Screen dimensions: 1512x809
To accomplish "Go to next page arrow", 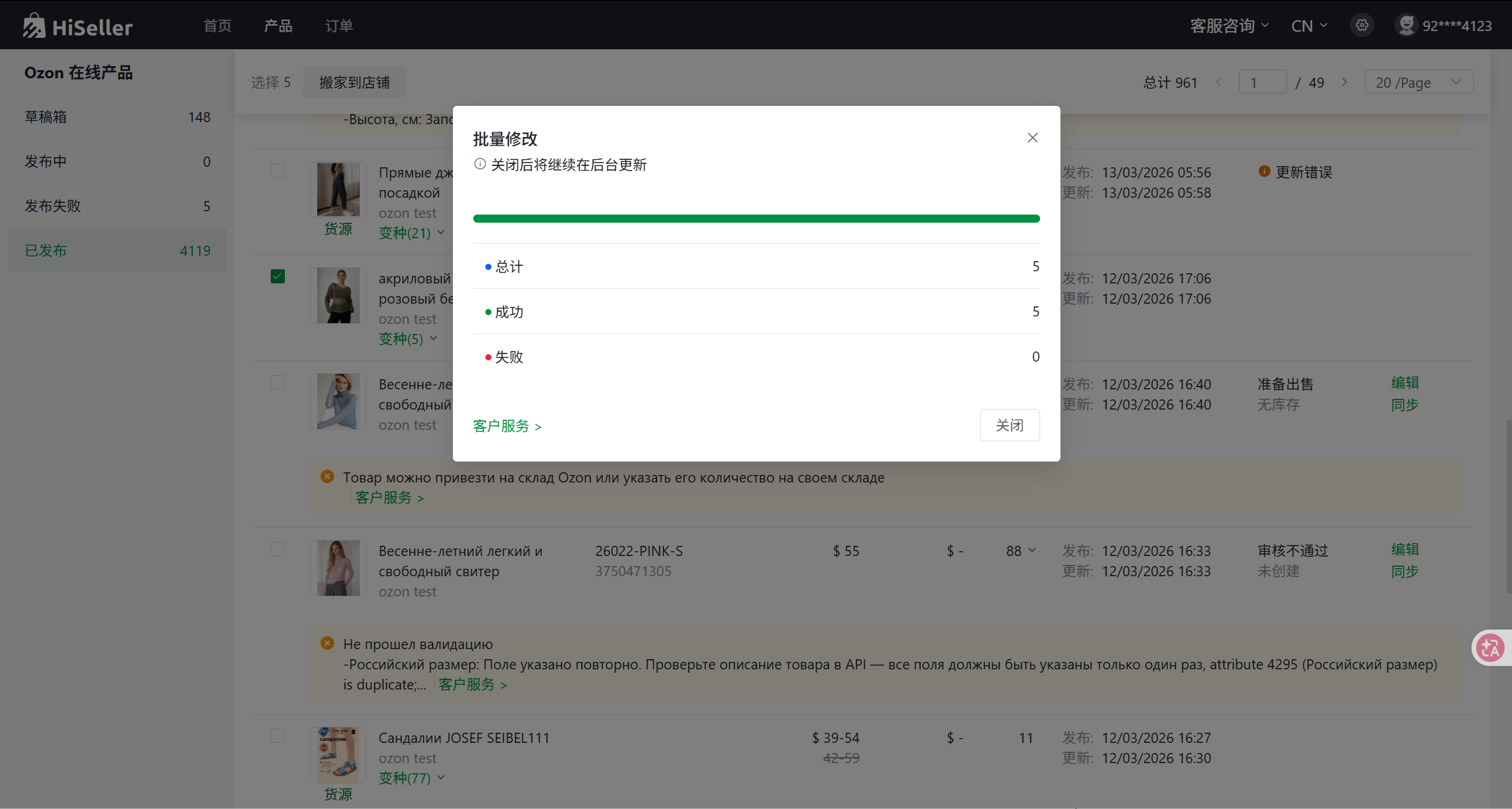I will coord(1345,82).
